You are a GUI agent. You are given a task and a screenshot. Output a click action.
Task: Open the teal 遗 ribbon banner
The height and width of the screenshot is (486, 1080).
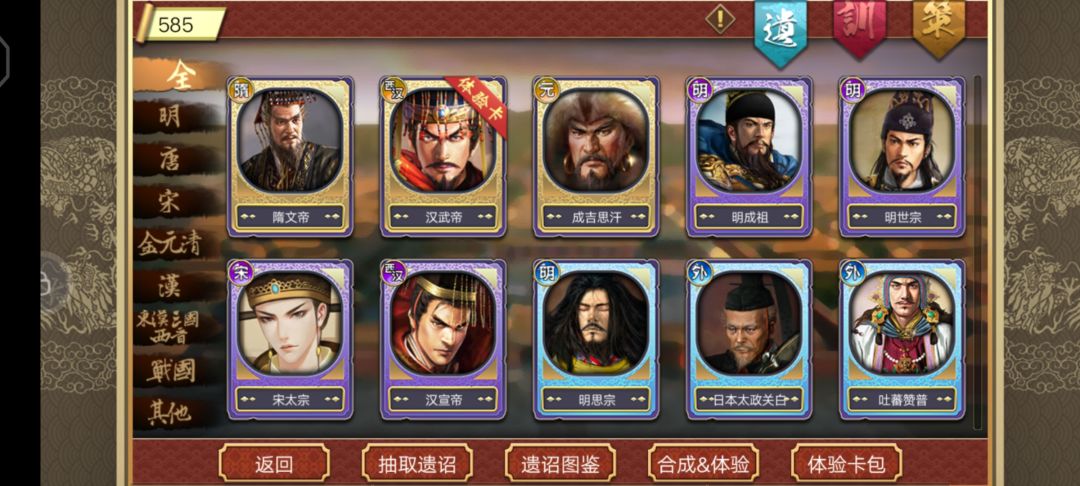click(x=780, y=31)
